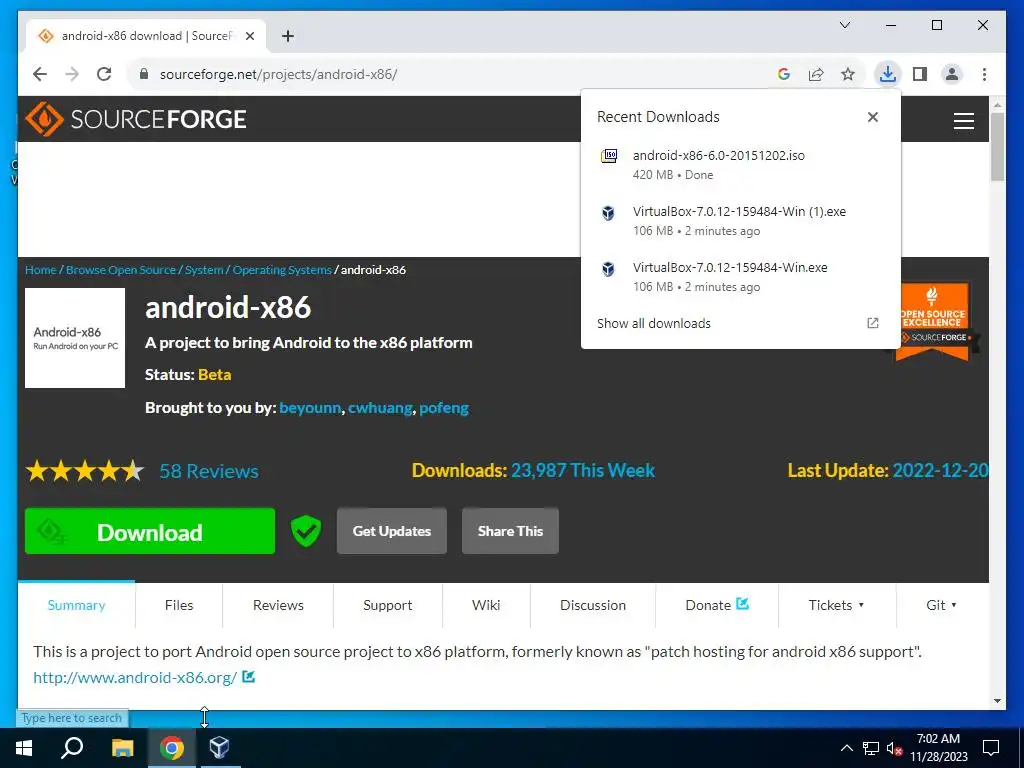This screenshot has width=1024, height=768.
Task: Show hidden system tray icons
Action: 846,748
